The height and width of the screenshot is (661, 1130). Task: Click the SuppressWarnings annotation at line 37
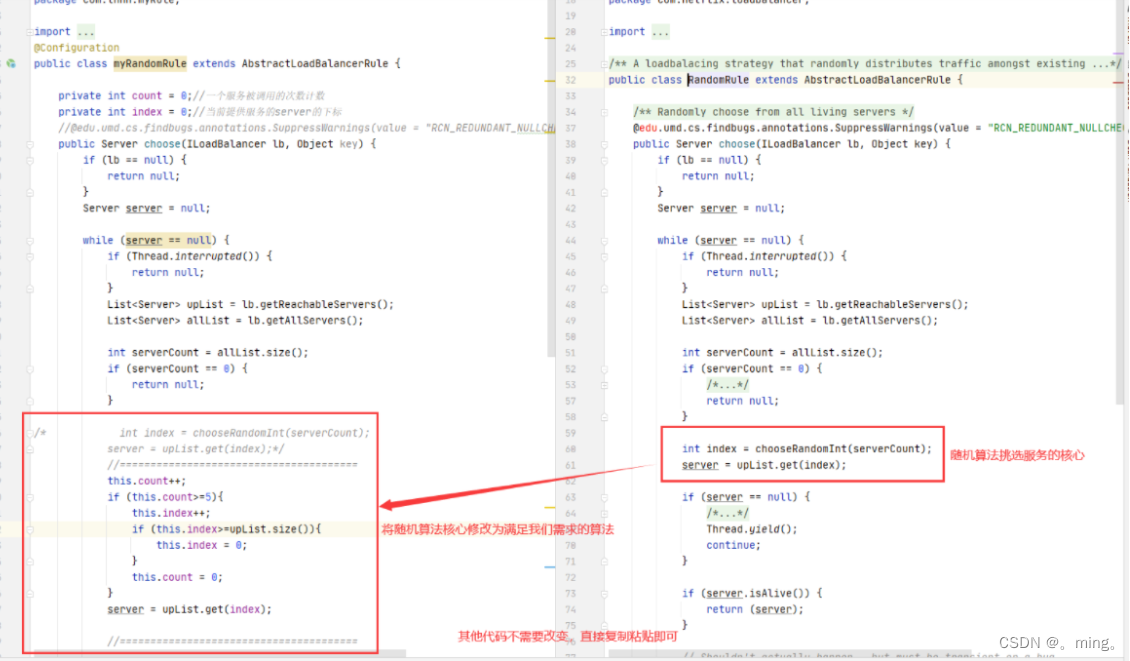coord(877,128)
